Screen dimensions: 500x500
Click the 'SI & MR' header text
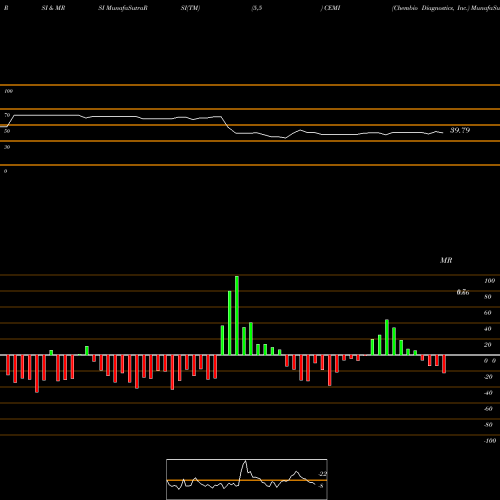(x=53, y=8)
